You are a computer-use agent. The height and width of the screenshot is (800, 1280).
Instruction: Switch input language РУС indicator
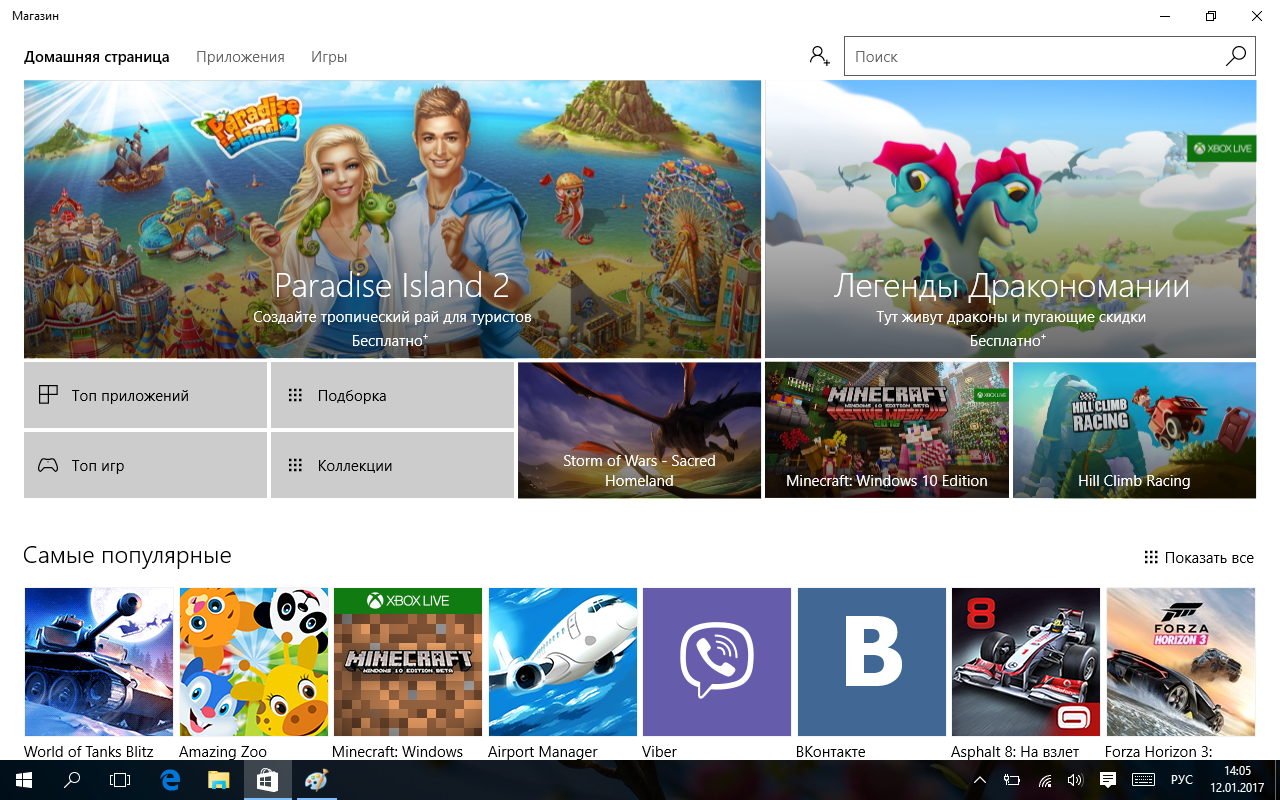pos(1181,780)
